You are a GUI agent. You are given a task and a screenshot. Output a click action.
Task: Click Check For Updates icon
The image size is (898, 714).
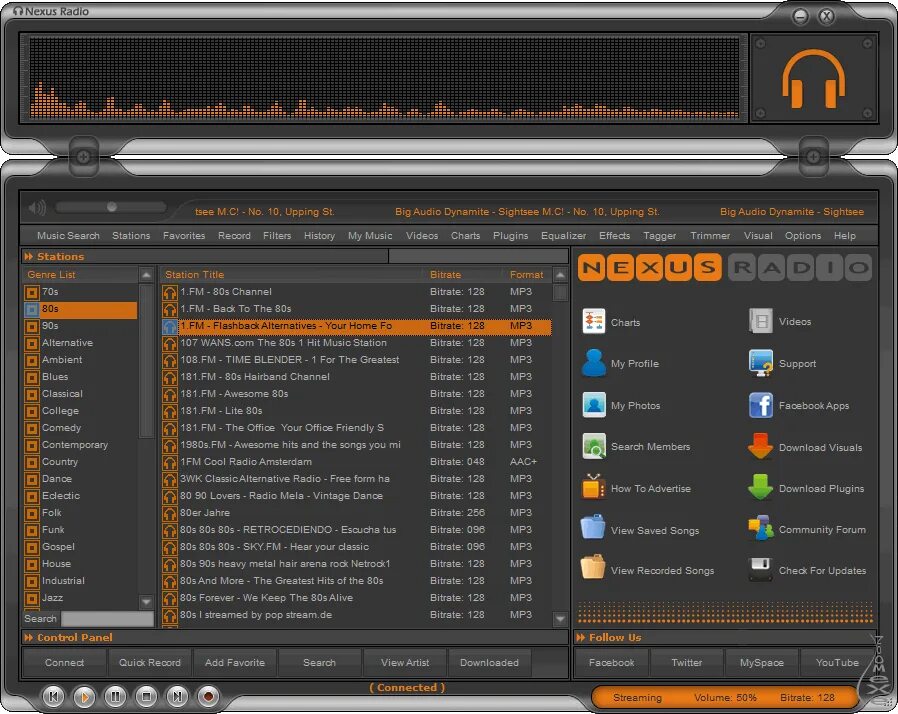coord(761,569)
